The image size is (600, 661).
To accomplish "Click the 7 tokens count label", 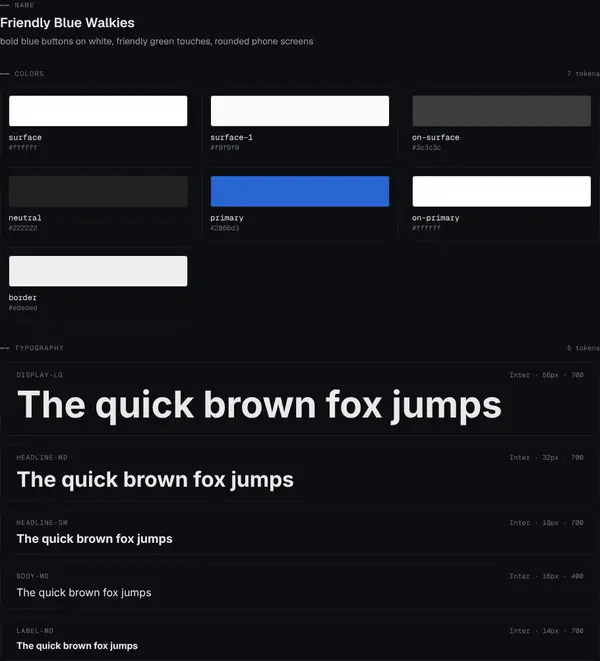I will pyautogui.click(x=583, y=74).
